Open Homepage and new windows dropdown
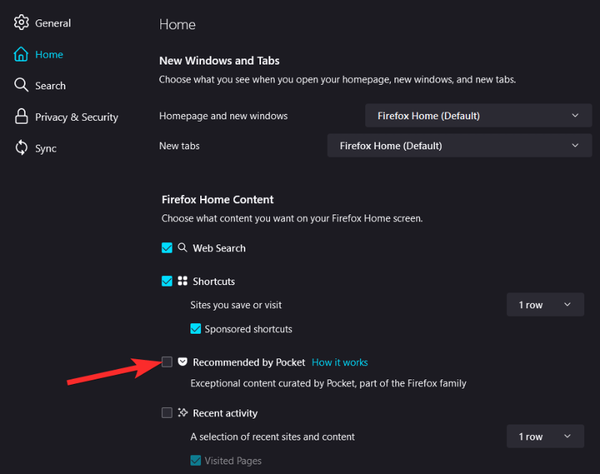Screen dimensions: 600x474 475,116
